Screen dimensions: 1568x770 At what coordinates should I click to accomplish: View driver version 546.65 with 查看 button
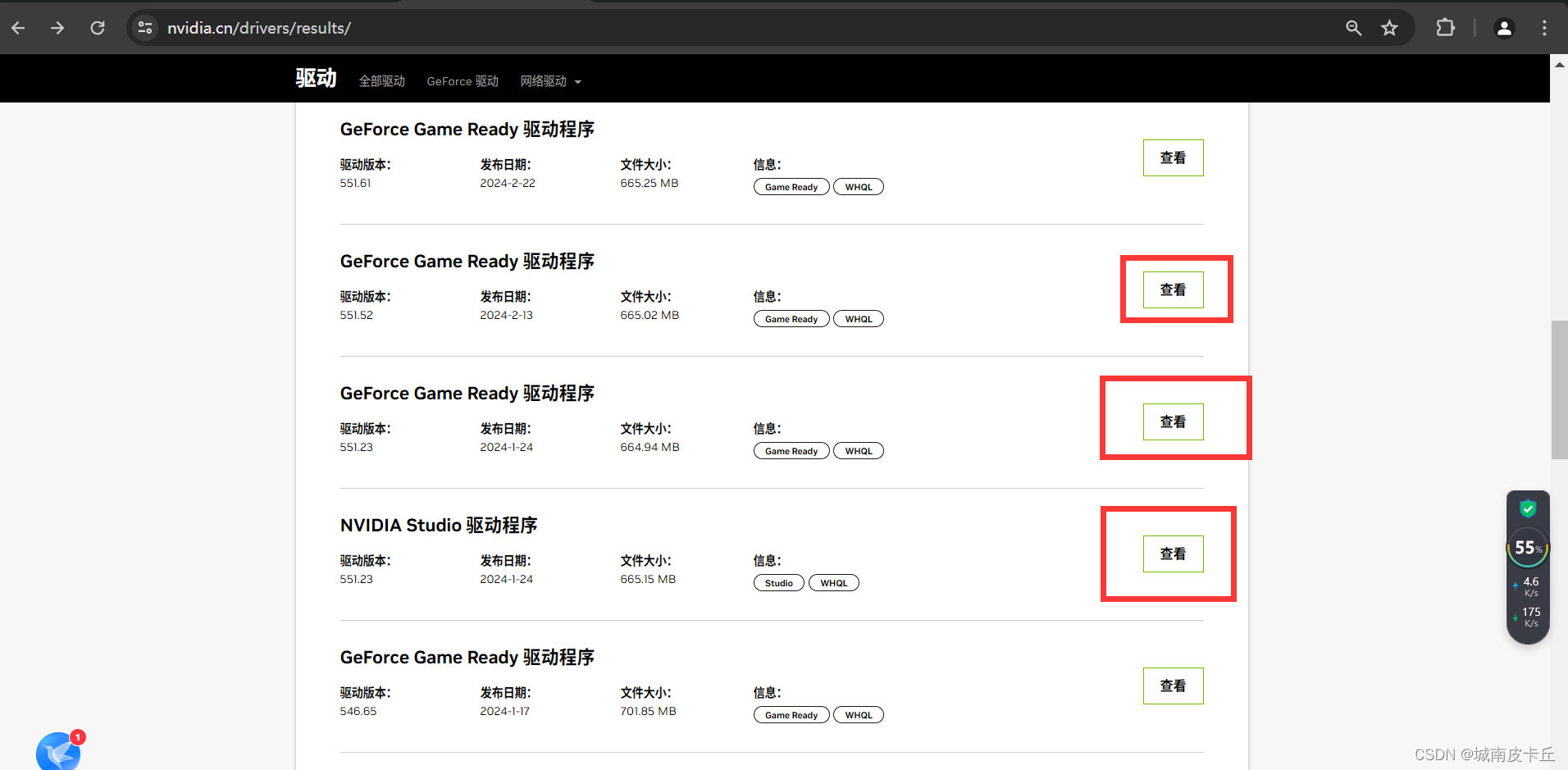click(x=1173, y=686)
